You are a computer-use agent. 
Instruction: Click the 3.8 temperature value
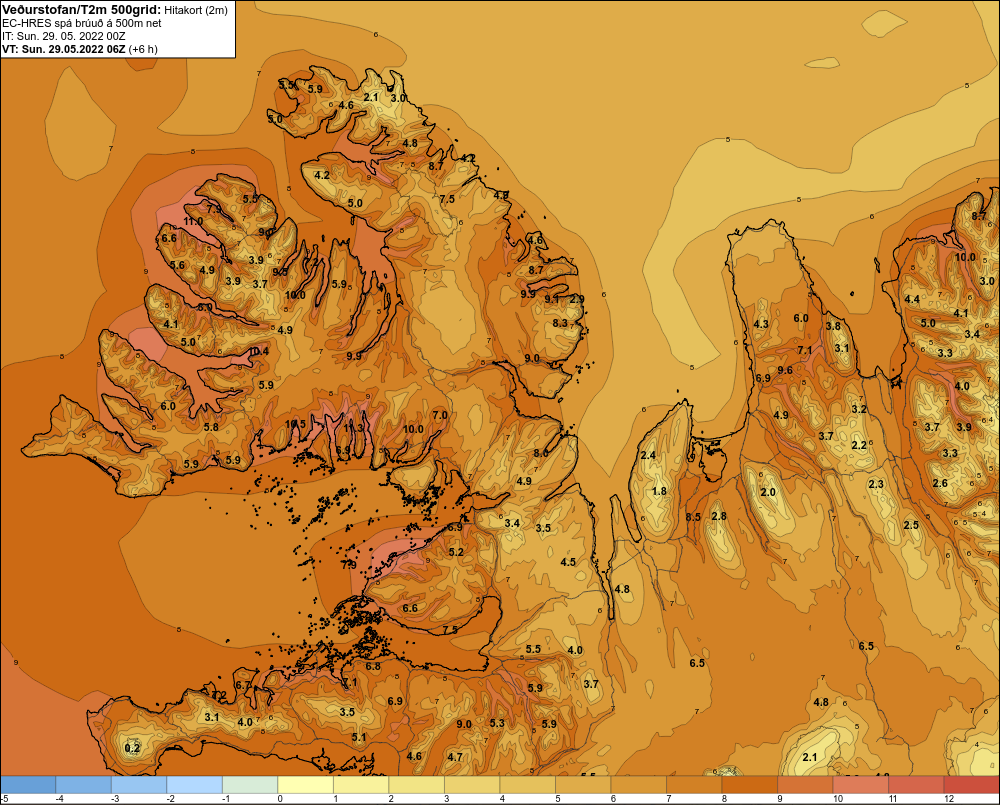(x=833, y=326)
